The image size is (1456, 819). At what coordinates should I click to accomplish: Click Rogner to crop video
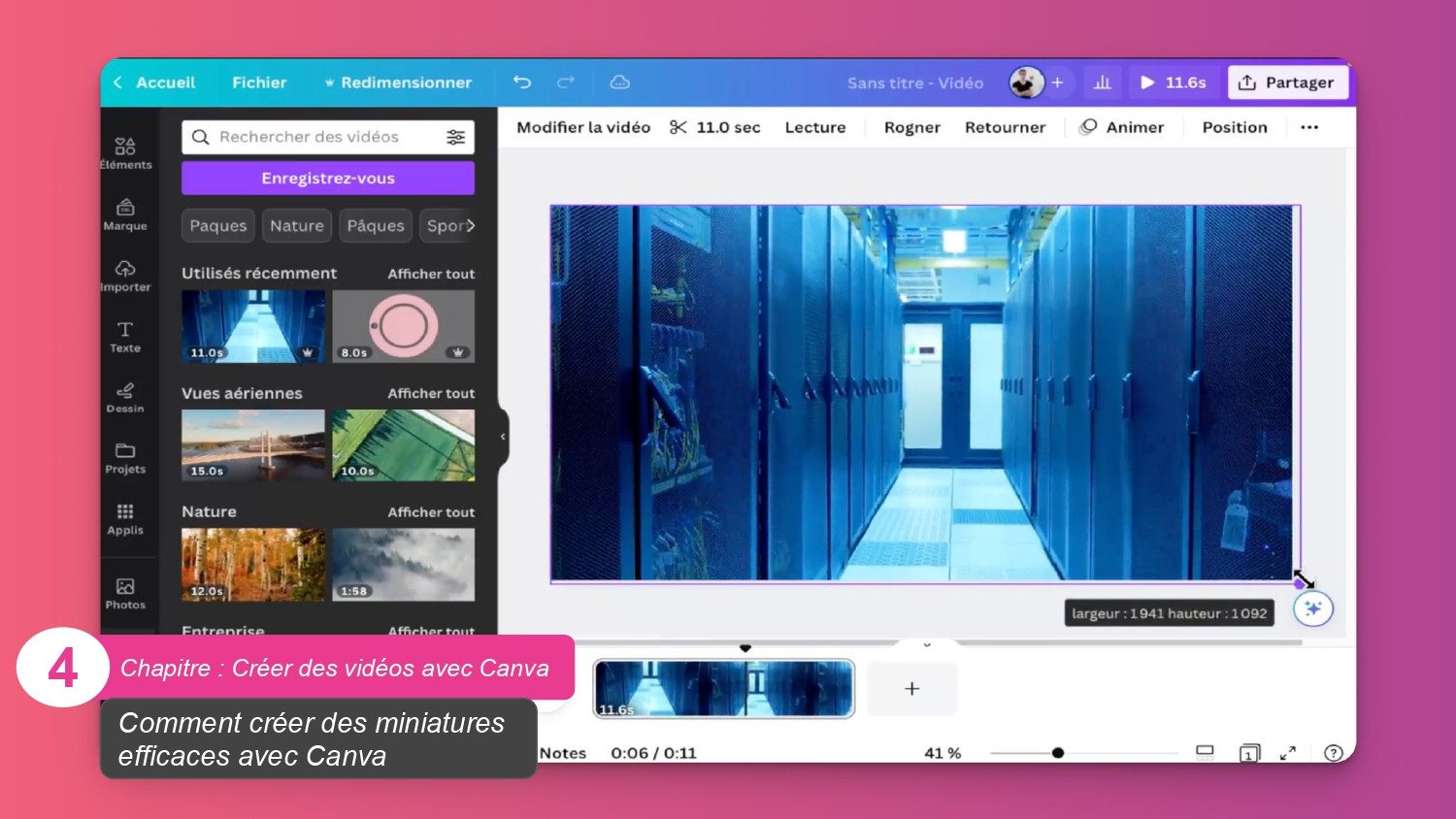pos(912,127)
